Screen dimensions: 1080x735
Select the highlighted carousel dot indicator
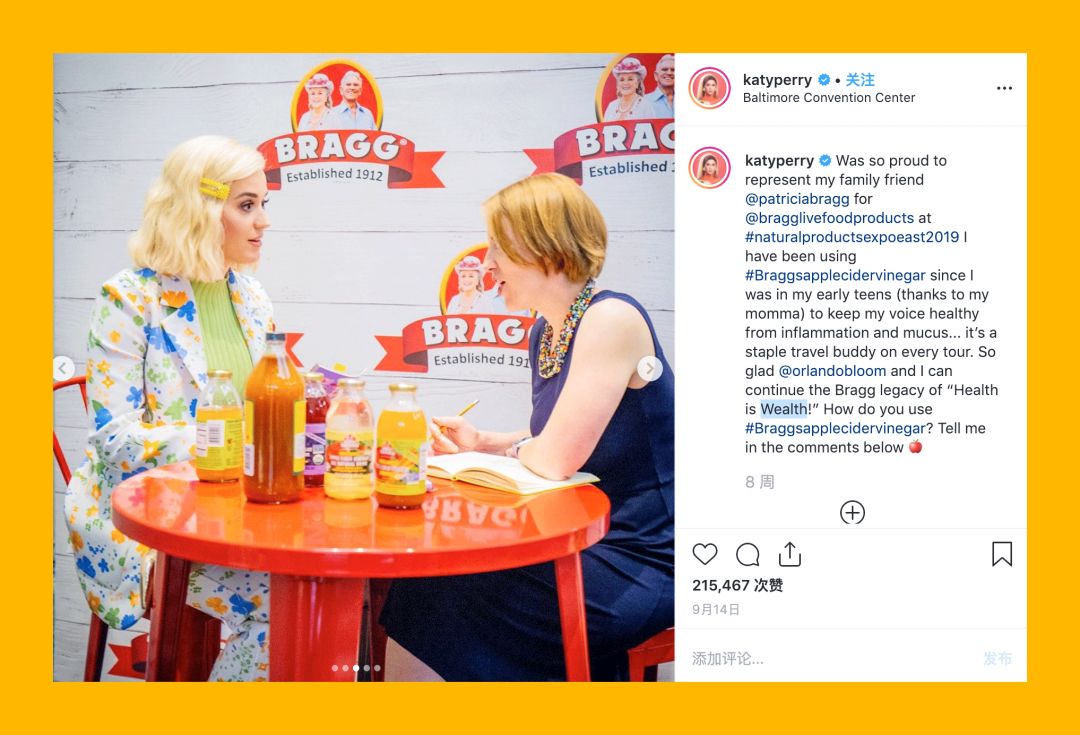click(x=356, y=668)
